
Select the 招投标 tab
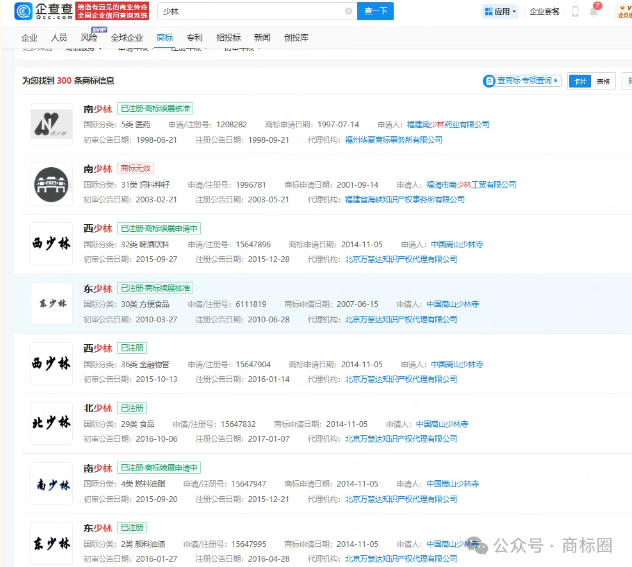tap(228, 37)
